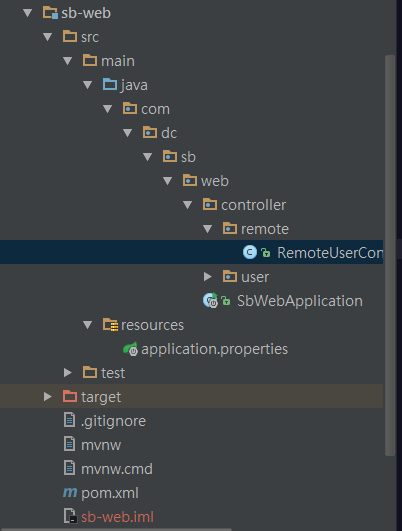Click the blue java source folder icon
This screenshot has height=531, width=402.
coord(110,84)
